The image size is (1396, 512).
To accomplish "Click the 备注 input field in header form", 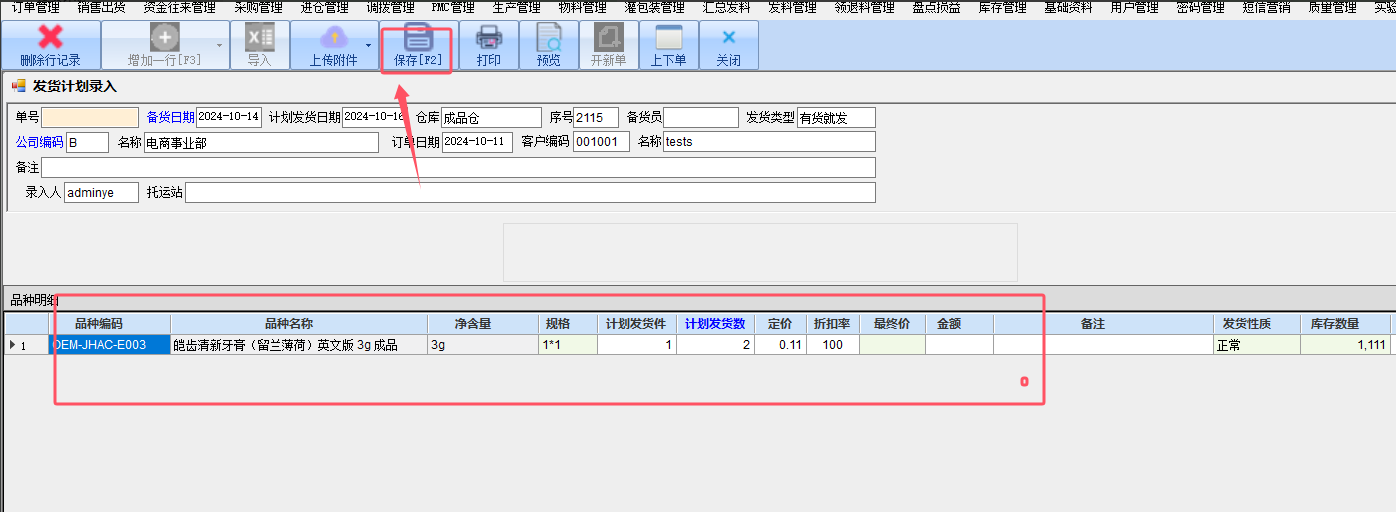I will click(457, 167).
